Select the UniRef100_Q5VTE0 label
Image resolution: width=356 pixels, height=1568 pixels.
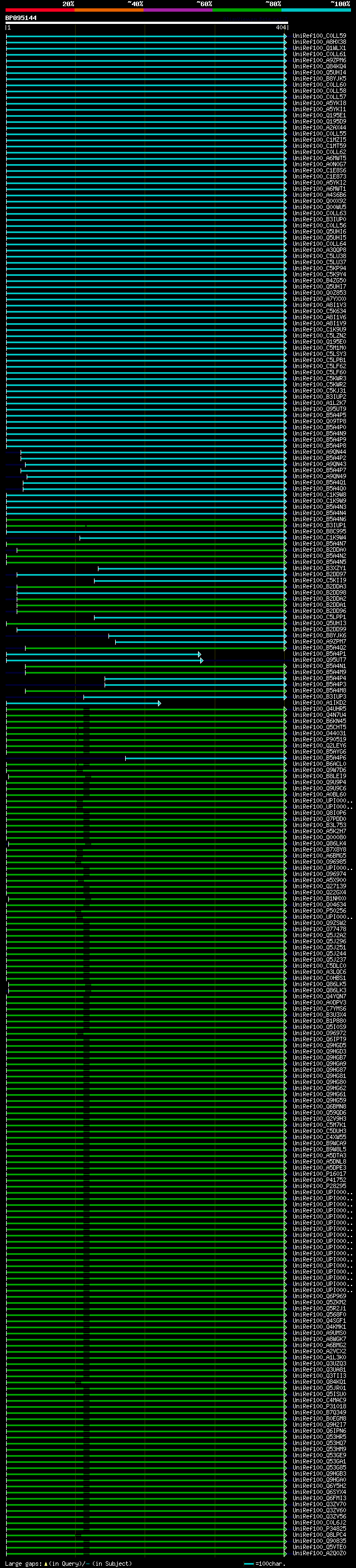[x=319, y=1547]
